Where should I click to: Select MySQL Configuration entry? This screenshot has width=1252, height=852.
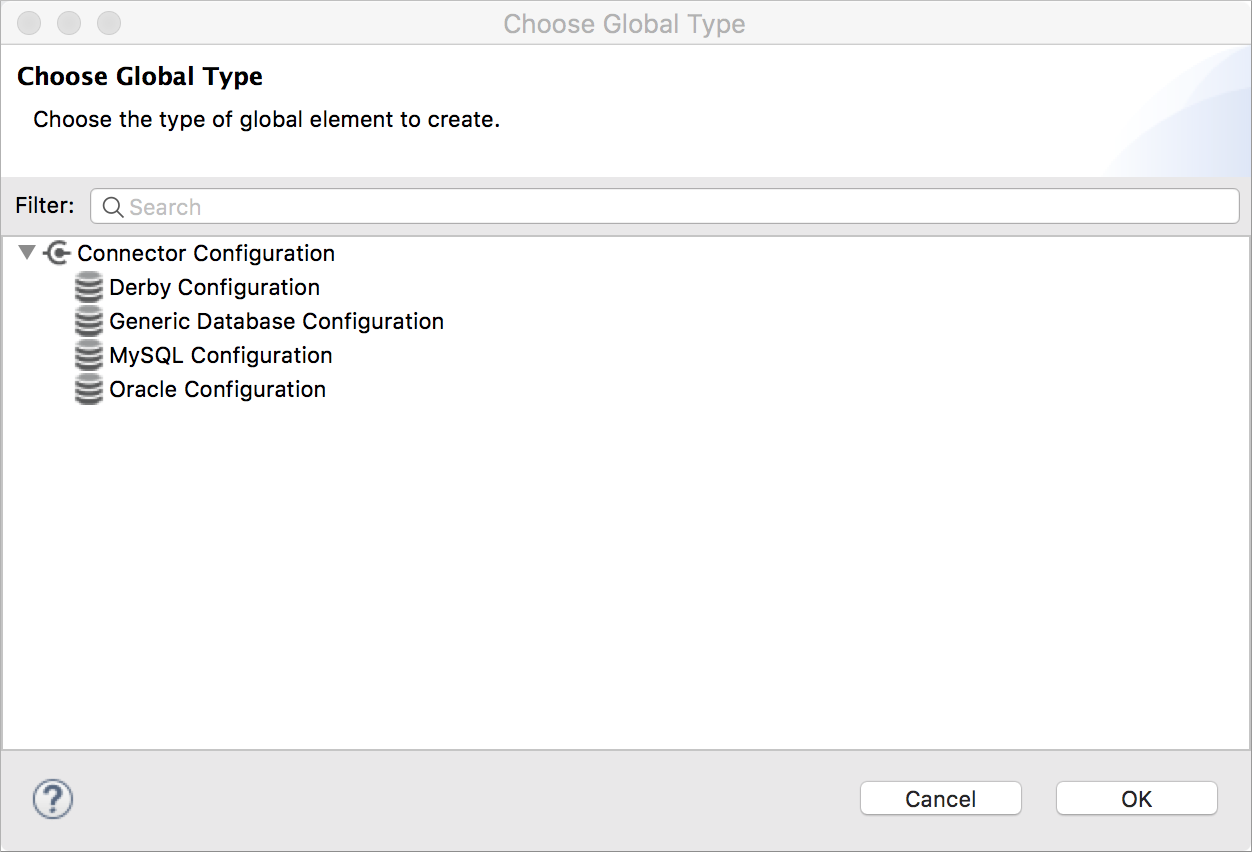click(220, 355)
